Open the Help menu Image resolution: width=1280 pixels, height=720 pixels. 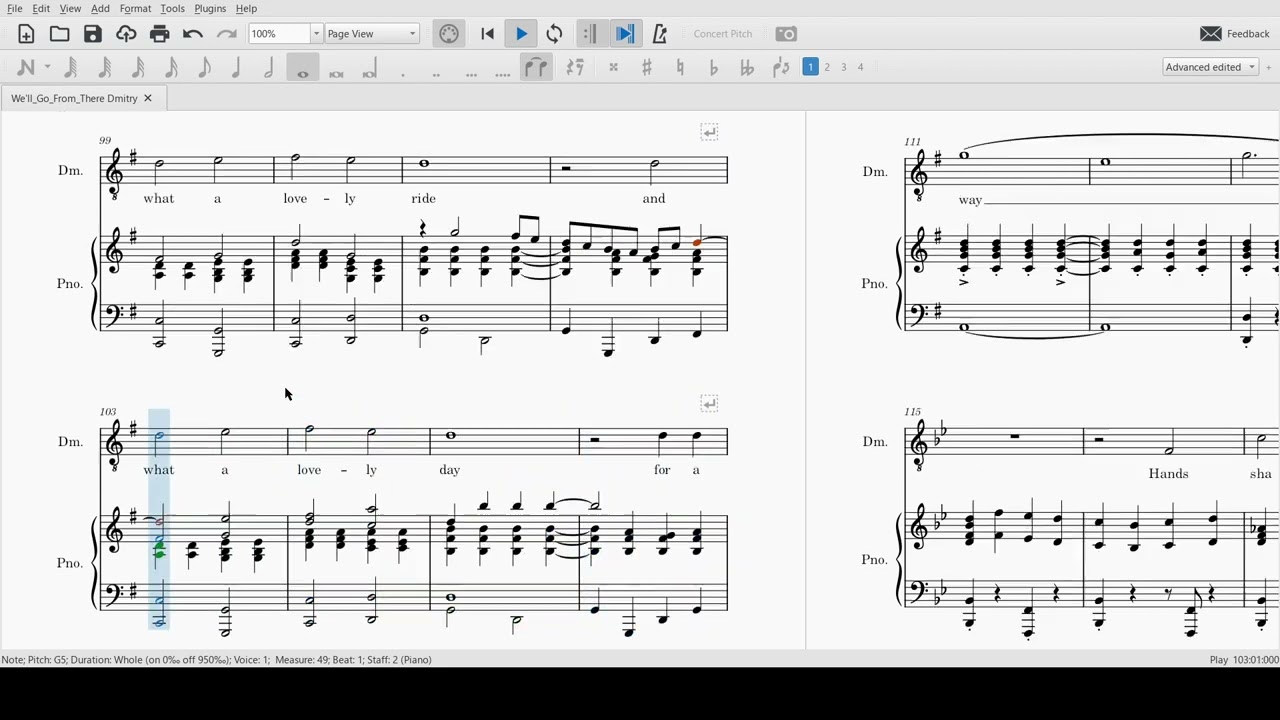(x=246, y=8)
